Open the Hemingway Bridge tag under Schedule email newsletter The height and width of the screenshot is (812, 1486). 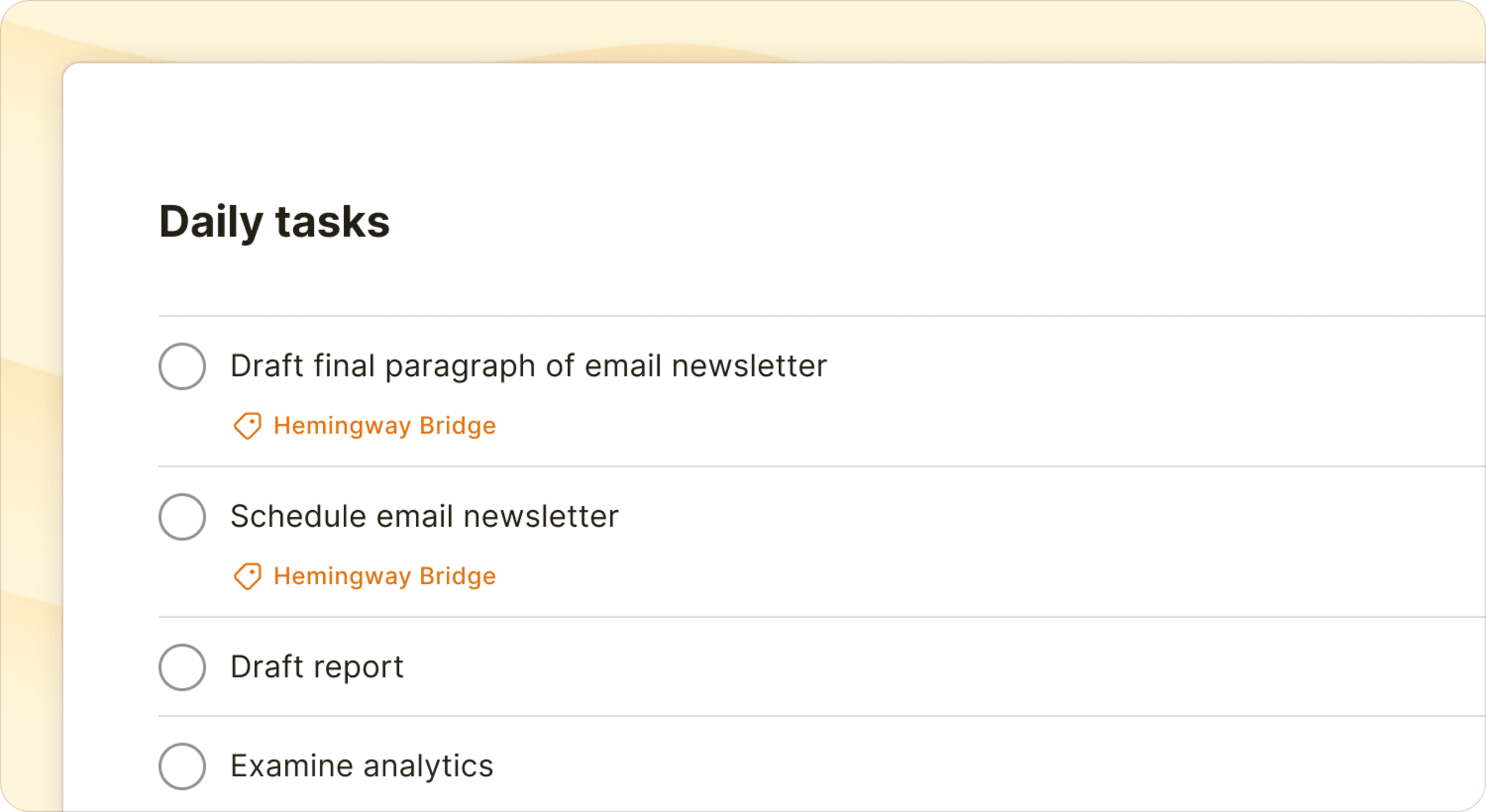pyautogui.click(x=384, y=575)
